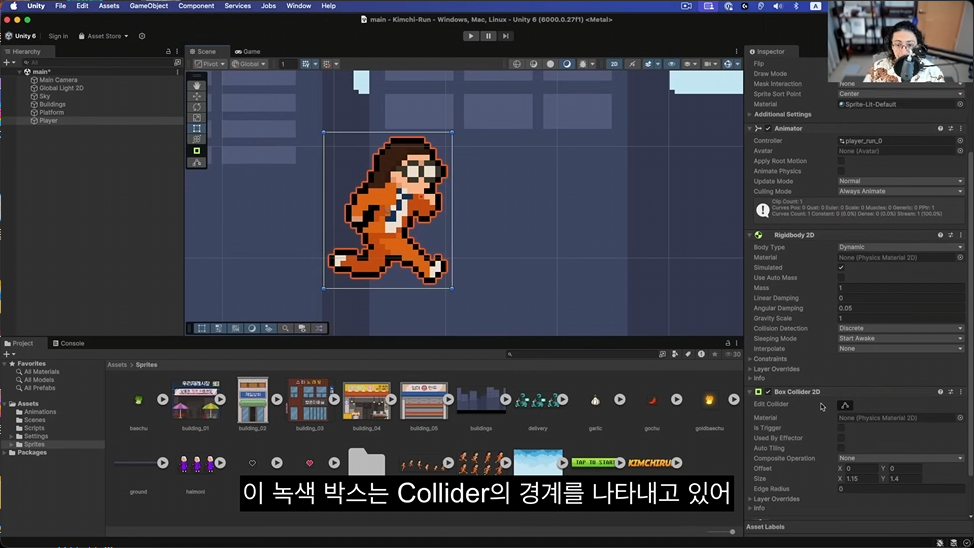Click the Edit Collider button

pyautogui.click(x=845, y=405)
